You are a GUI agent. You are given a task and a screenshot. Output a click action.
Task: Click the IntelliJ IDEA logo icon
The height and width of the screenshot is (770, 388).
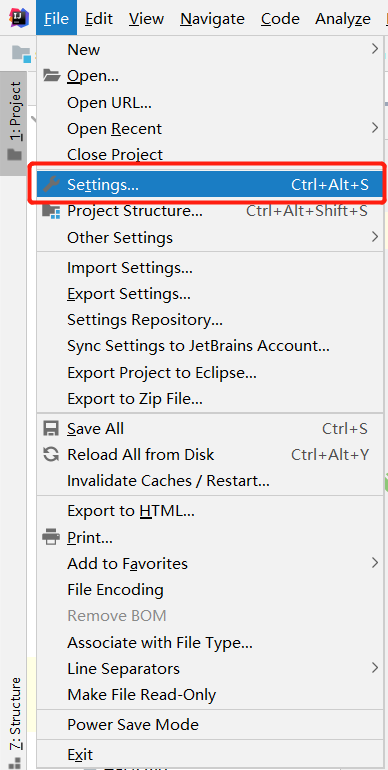point(19,18)
